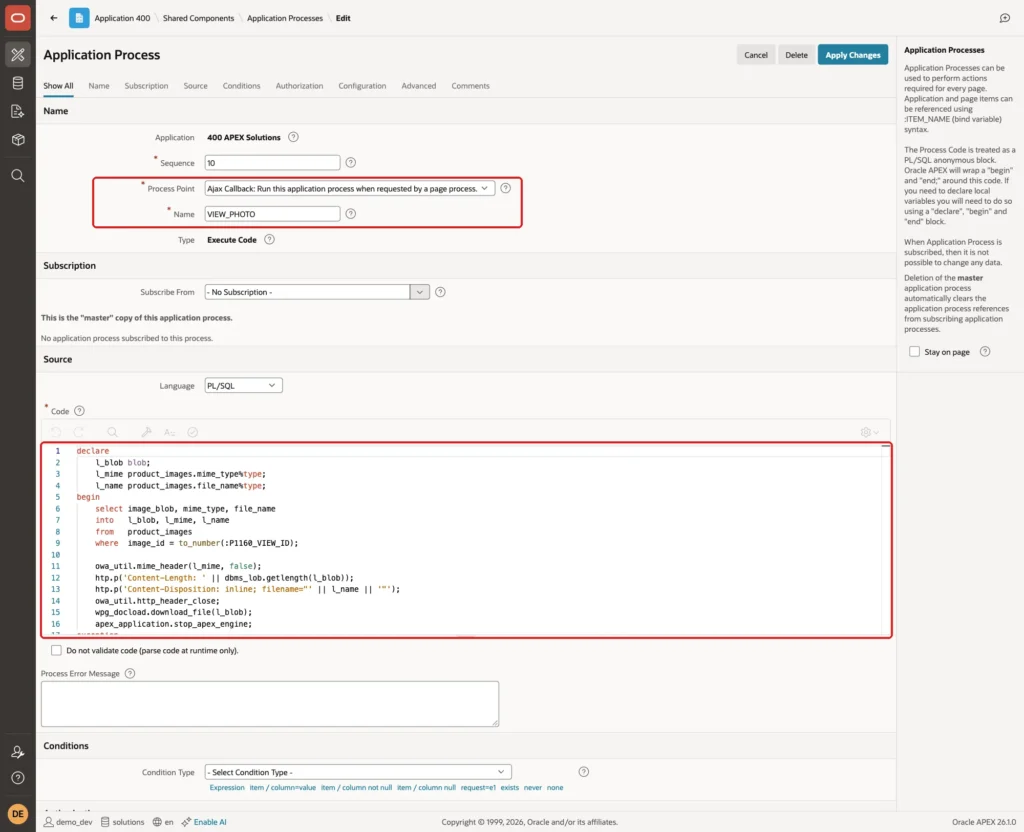Go to Shared Components breadcrumb
Screen dimensions: 1024x832
[x=198, y=18]
